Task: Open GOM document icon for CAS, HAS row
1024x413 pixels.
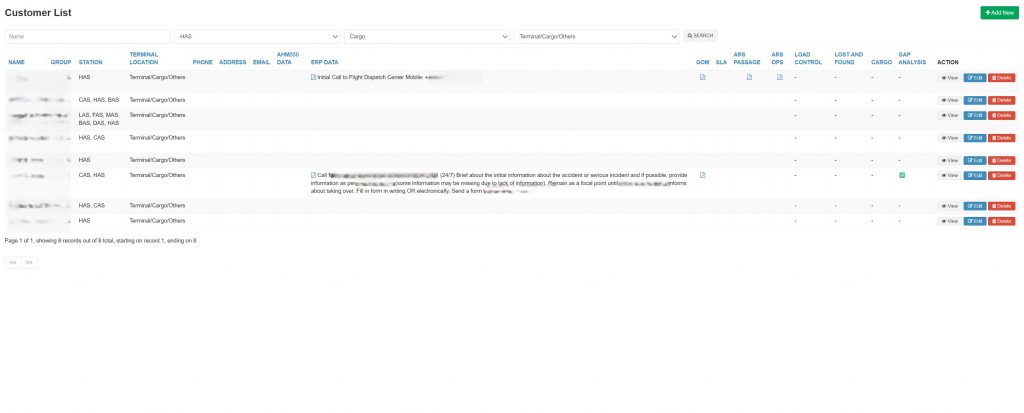Action: tap(703, 175)
